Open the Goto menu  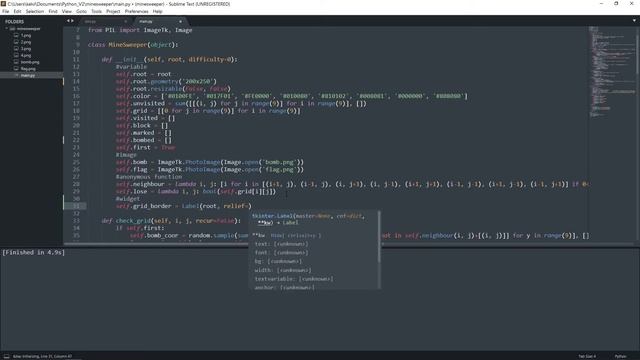point(81,11)
